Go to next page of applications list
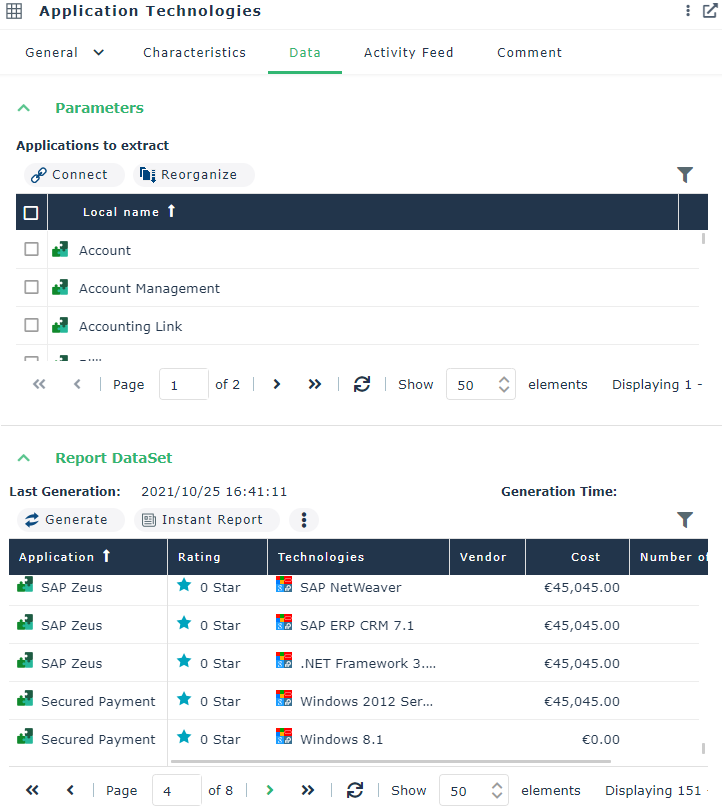This screenshot has width=722, height=808. click(277, 385)
